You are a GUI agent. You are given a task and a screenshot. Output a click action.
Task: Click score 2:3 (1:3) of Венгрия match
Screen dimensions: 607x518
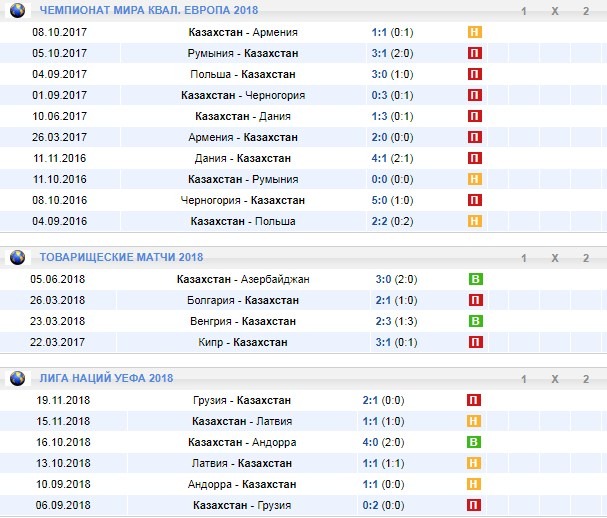pos(396,321)
